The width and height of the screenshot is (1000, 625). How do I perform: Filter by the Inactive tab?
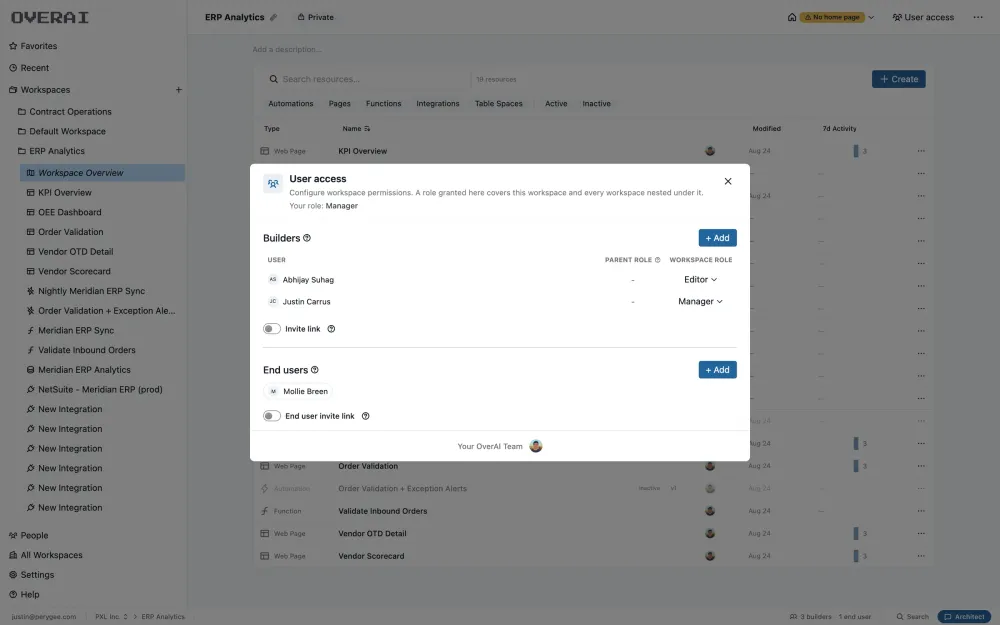596,103
